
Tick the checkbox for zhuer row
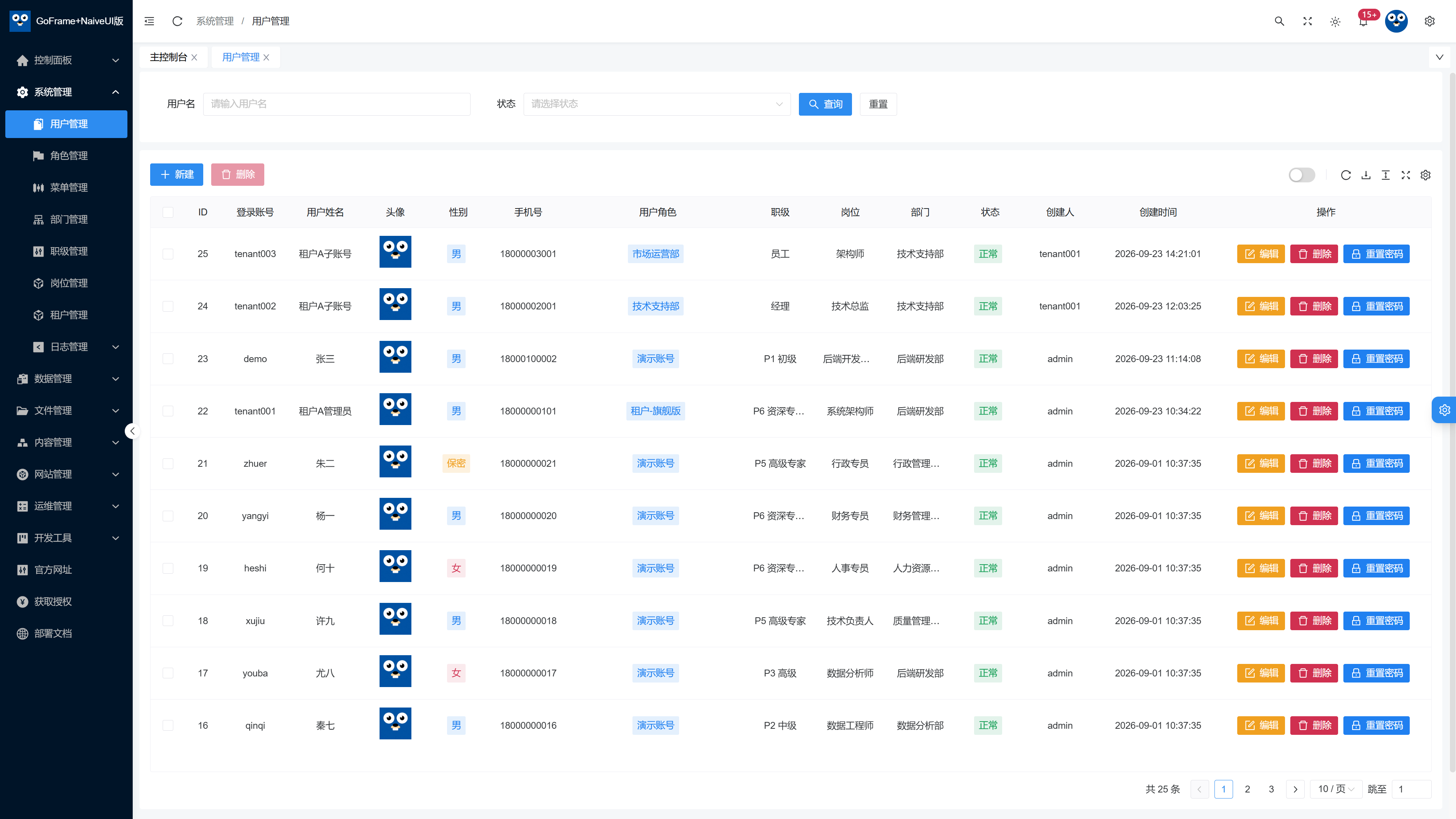168,463
